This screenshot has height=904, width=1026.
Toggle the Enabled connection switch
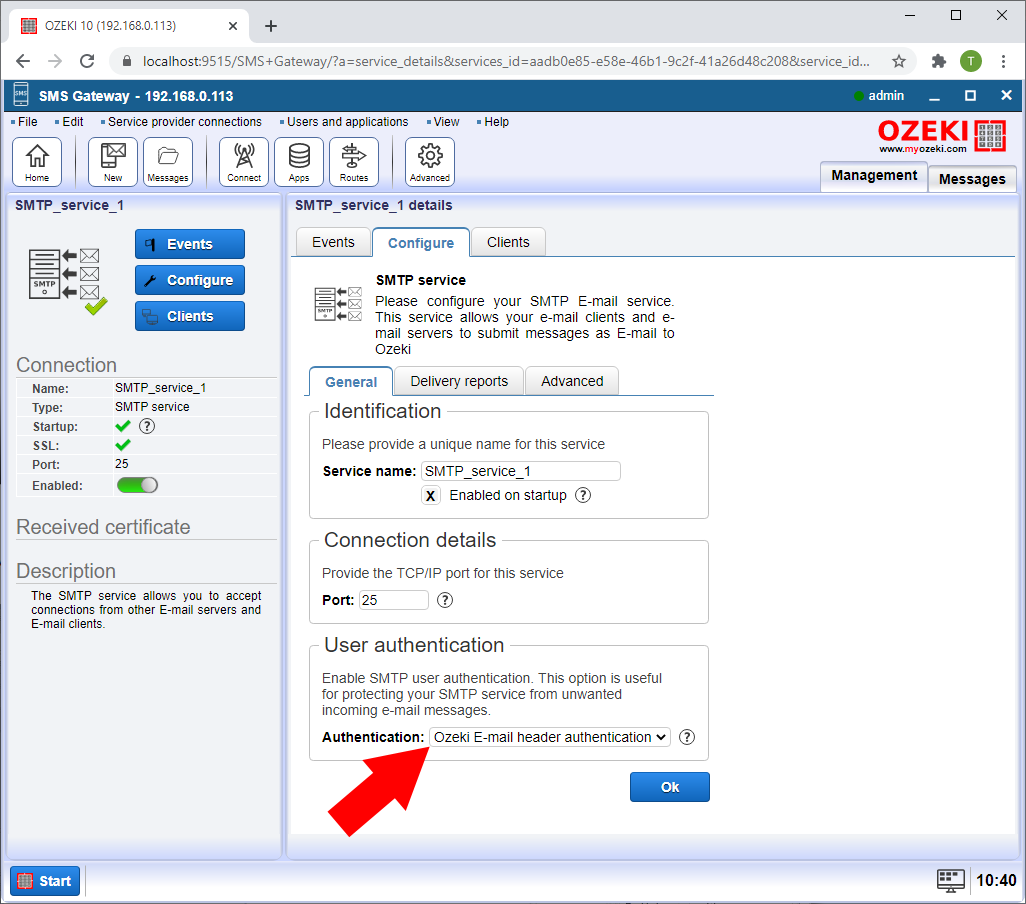[137, 485]
